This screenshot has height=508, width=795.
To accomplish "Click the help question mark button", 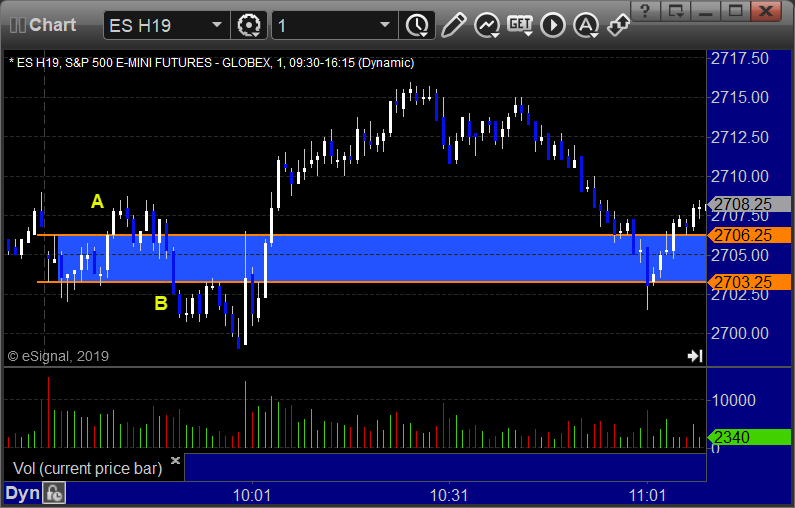I will click(645, 11).
